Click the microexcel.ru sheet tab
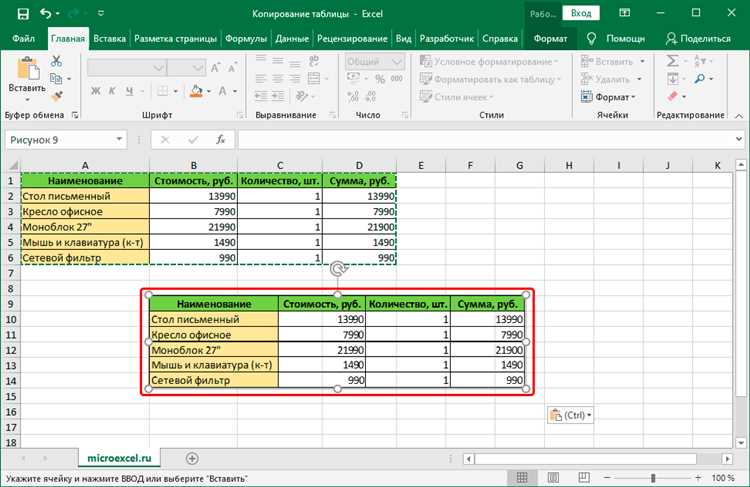The height and width of the screenshot is (487, 750). 119,458
